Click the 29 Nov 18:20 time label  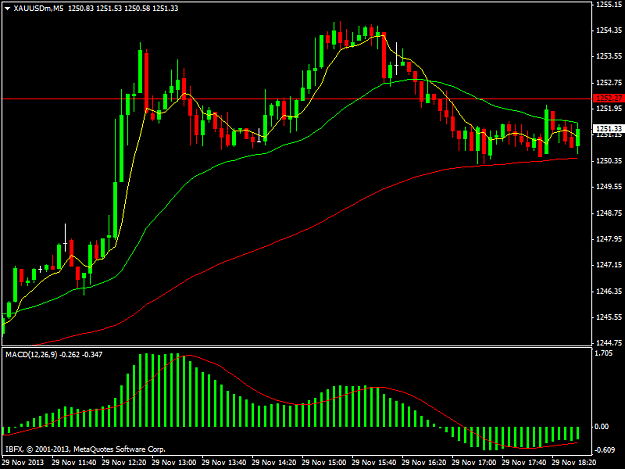click(574, 463)
